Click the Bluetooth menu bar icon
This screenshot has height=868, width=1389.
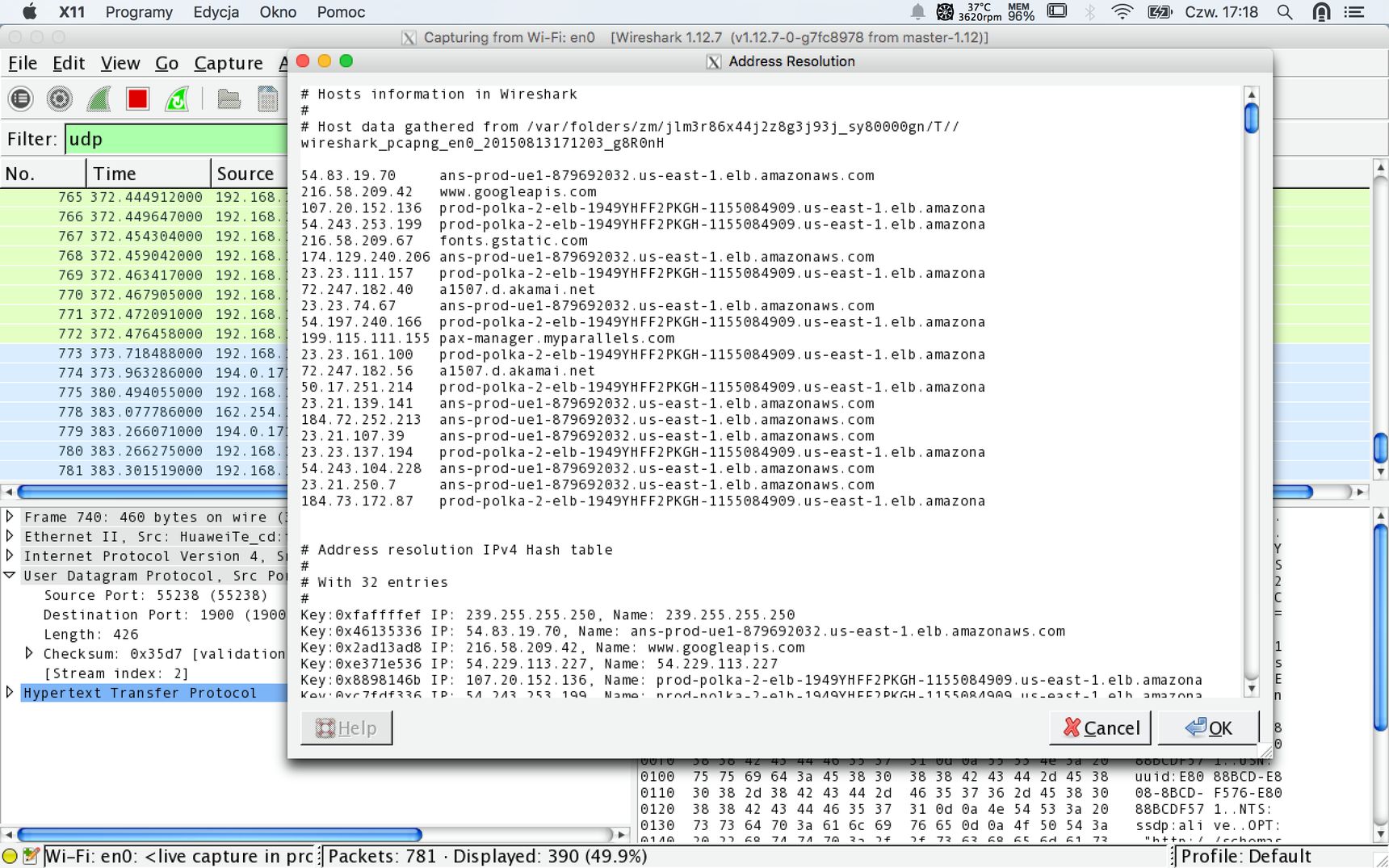pos(1089,11)
